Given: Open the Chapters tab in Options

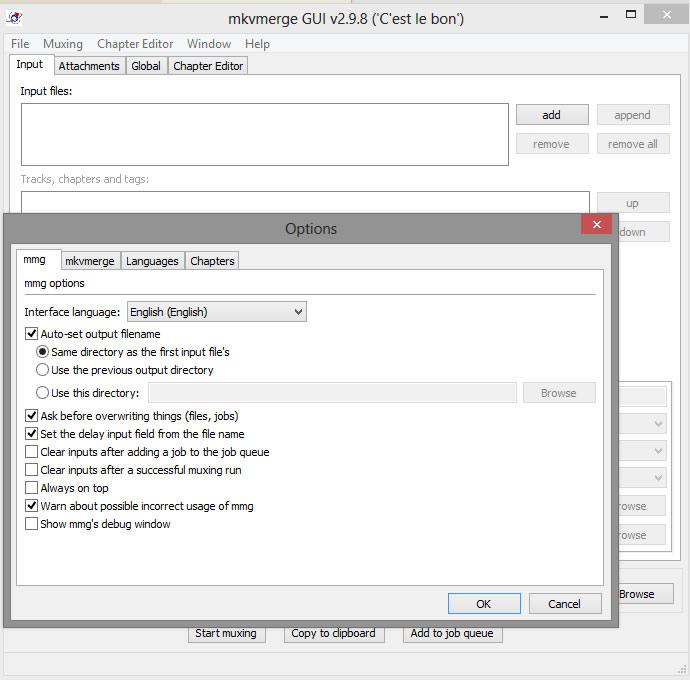Looking at the screenshot, I should [212, 261].
